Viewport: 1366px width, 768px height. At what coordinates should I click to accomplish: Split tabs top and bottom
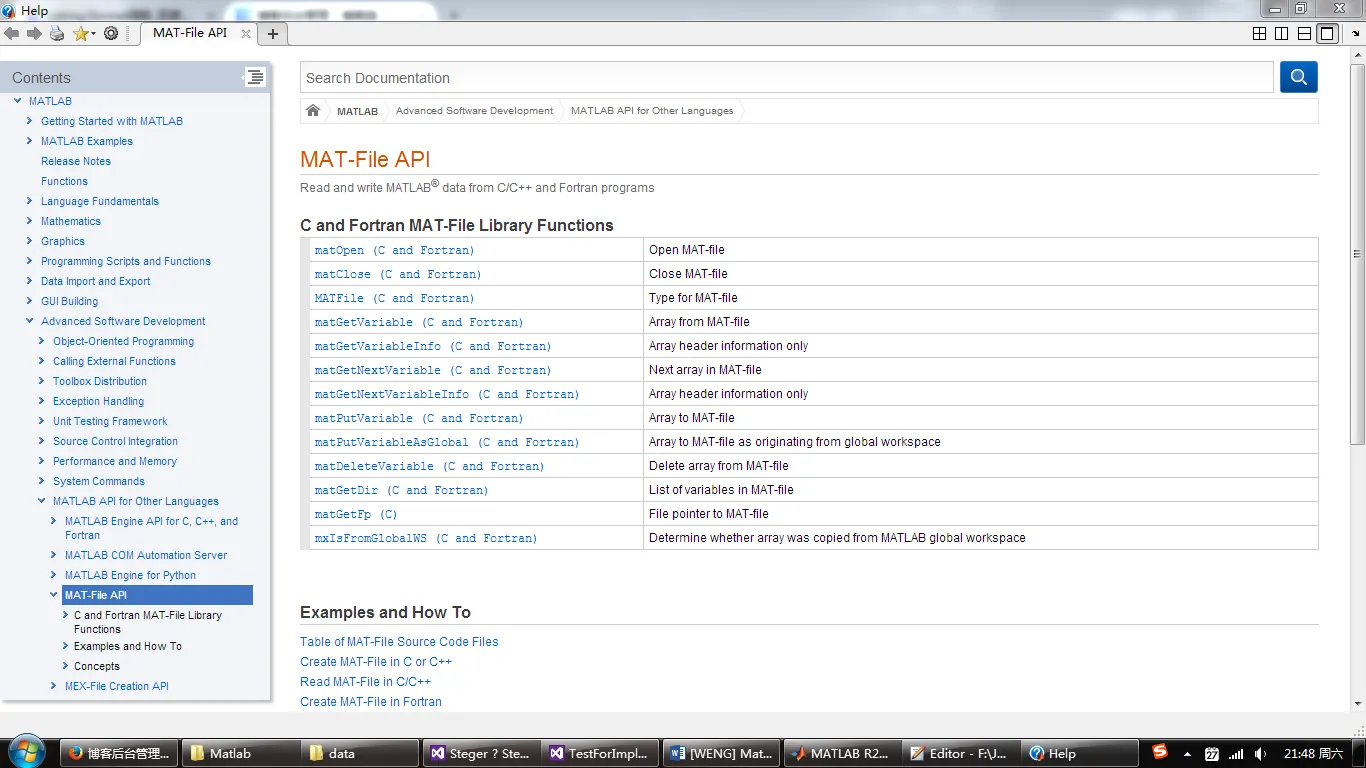tap(1304, 33)
